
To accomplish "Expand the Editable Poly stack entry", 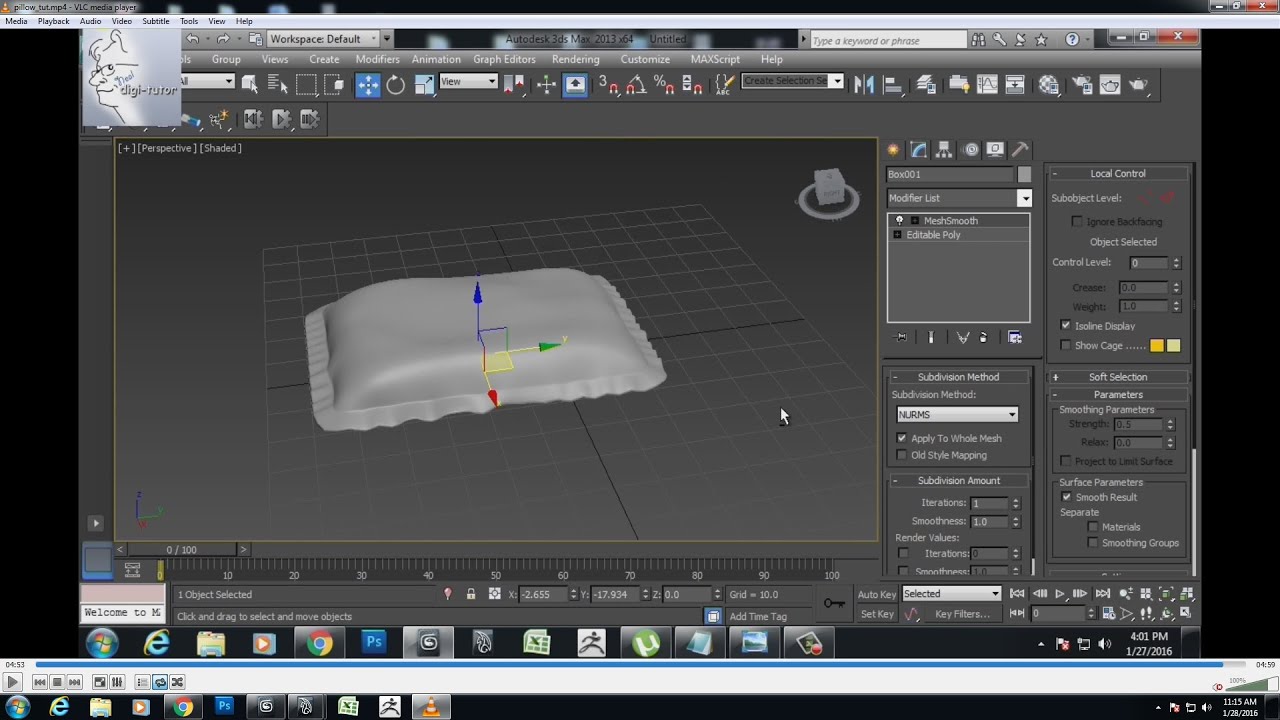I will (897, 235).
